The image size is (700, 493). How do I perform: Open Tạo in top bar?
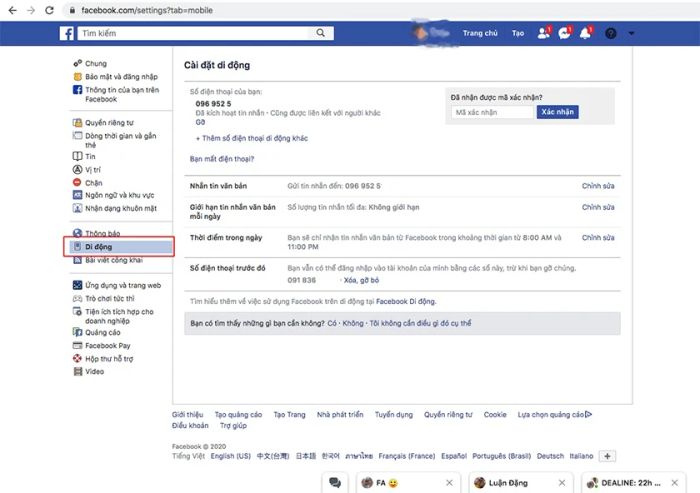[518, 33]
